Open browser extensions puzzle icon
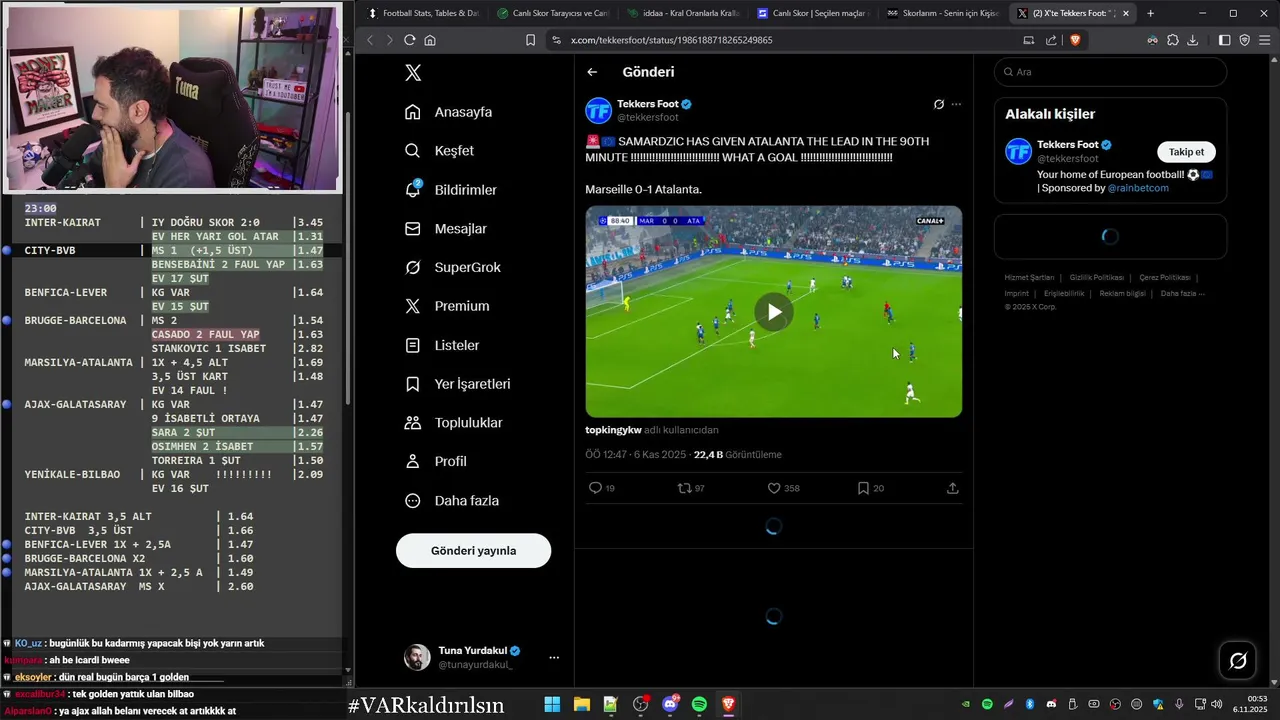This screenshot has height=720, width=1280. click(x=1173, y=40)
